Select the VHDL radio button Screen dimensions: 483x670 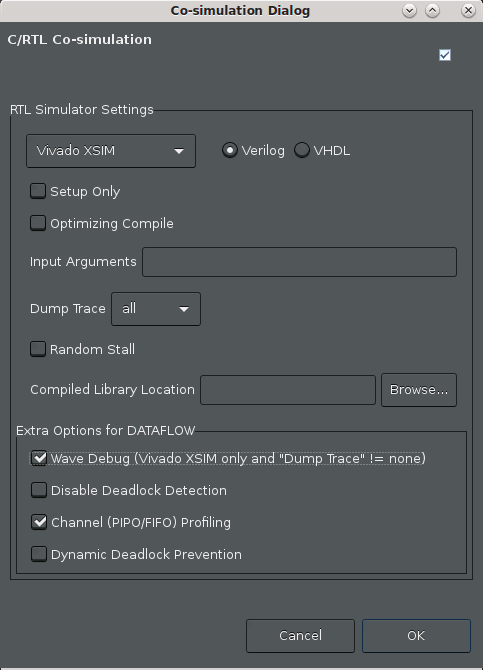302,150
